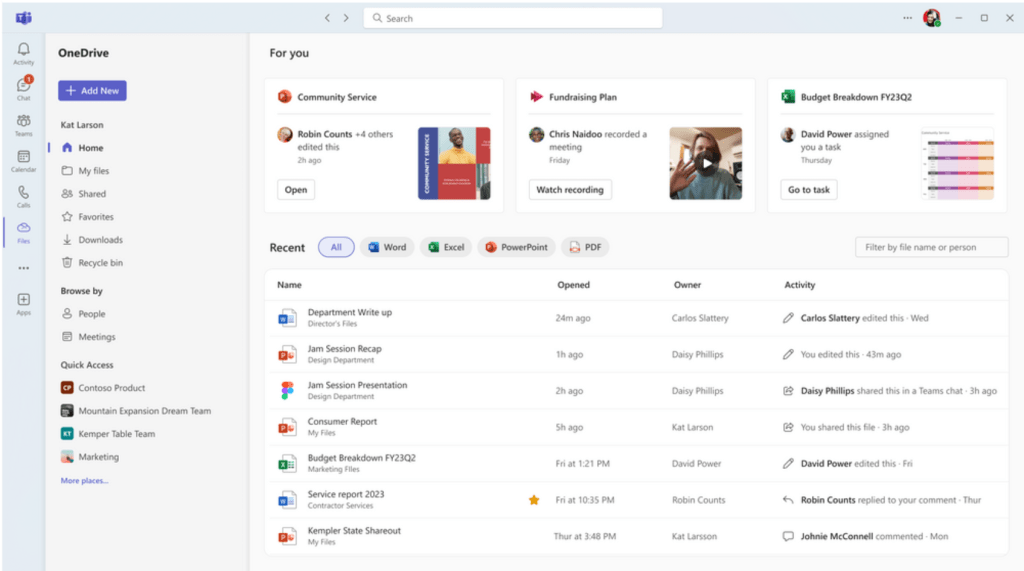This screenshot has width=1024, height=571.
Task: Click the Mountain Expansion Dream Team icon
Action: pyautogui.click(x=67, y=410)
